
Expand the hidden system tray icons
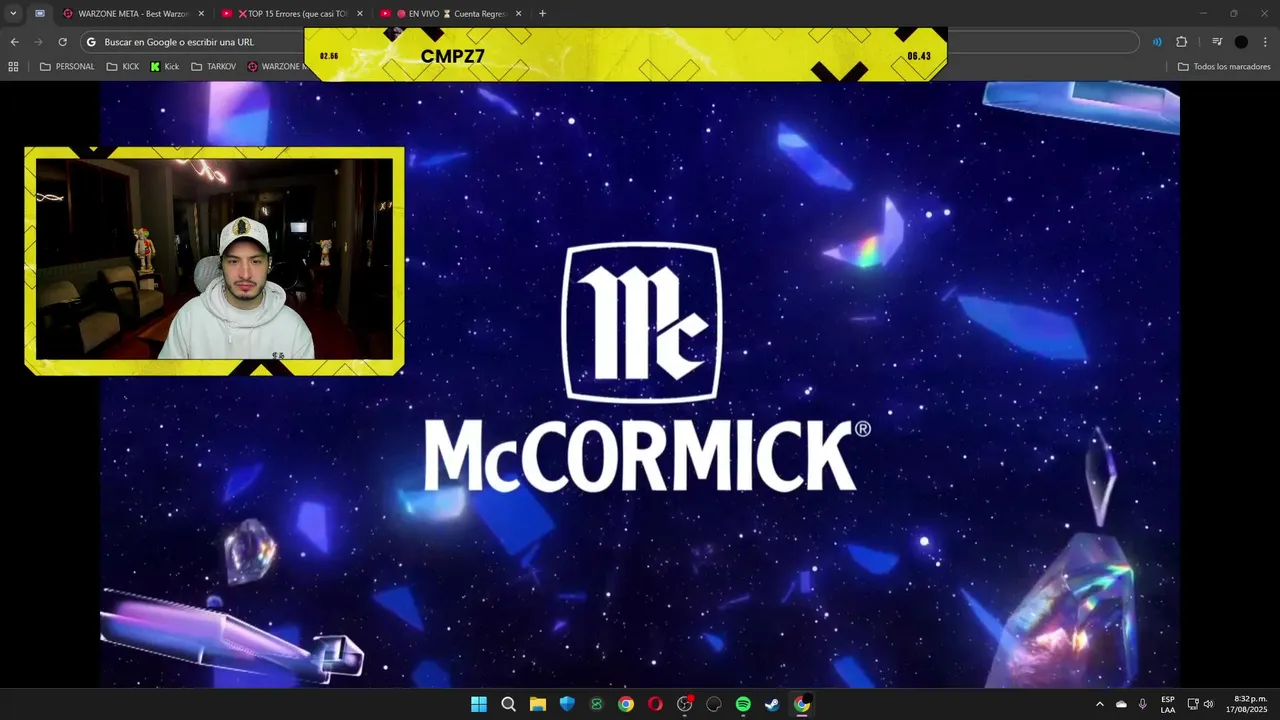pos(1100,704)
